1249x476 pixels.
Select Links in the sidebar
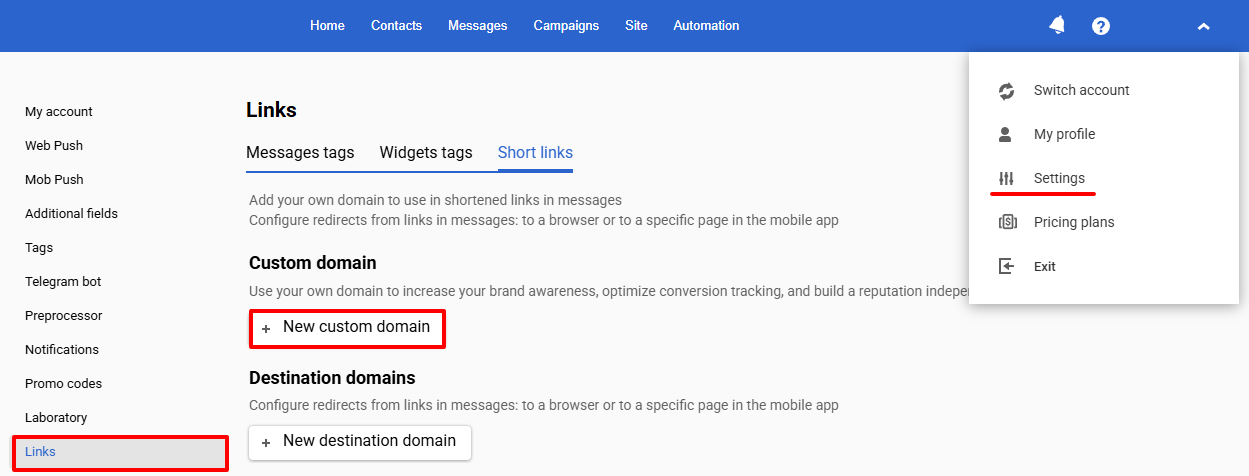[119, 452]
